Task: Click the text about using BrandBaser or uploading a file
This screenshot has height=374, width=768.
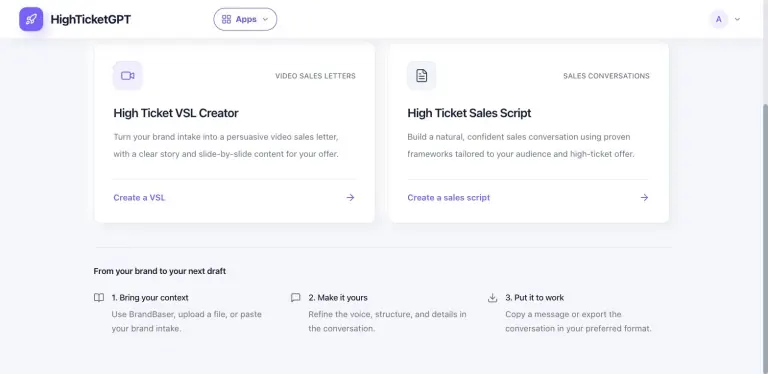Action: (x=187, y=321)
